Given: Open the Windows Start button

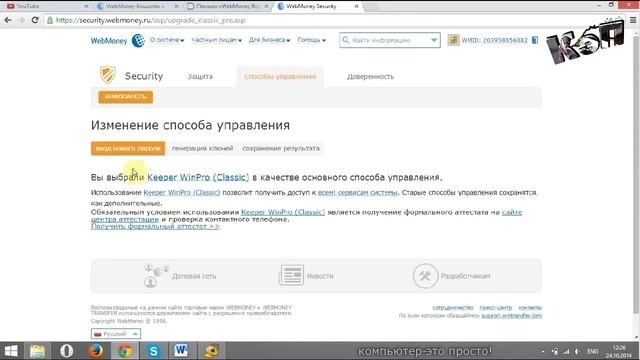Looking at the screenshot, I should (11, 351).
